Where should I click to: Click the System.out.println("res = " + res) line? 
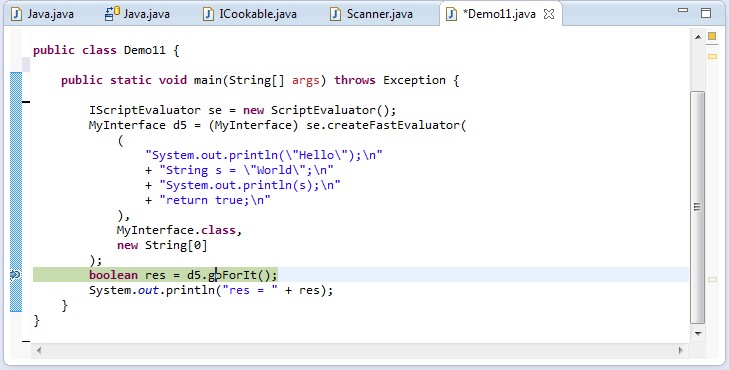coord(211,291)
